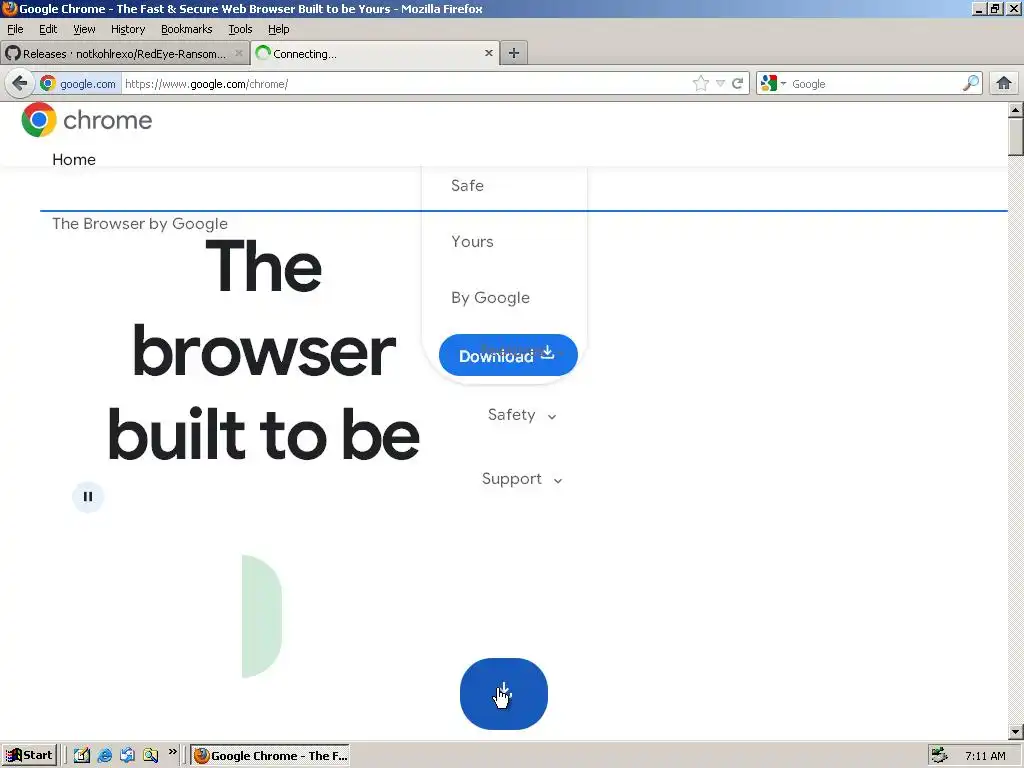
Task: Click the Firefox taskbar window button
Action: (270, 756)
